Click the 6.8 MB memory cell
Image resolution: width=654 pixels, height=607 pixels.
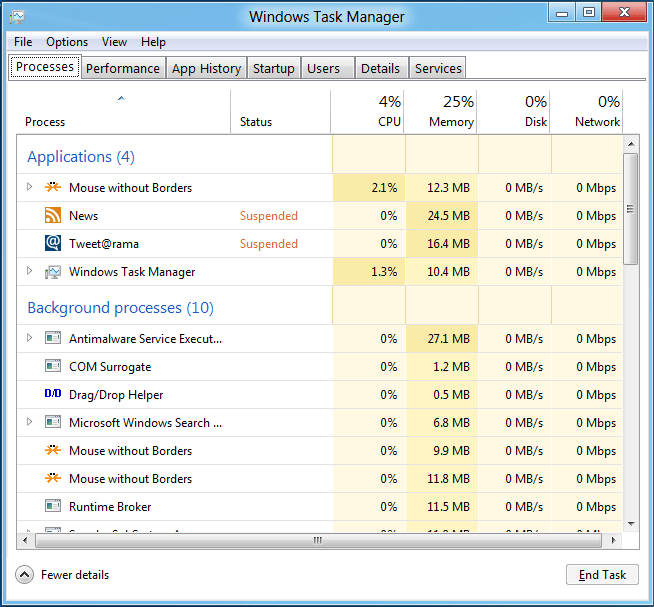pyautogui.click(x=442, y=423)
